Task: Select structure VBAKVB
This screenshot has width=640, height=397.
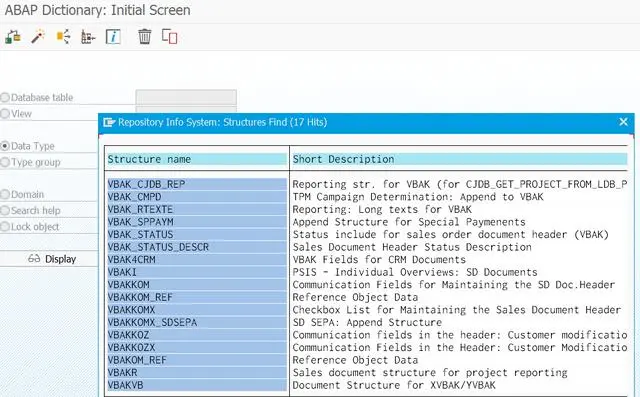Action: coord(197,385)
